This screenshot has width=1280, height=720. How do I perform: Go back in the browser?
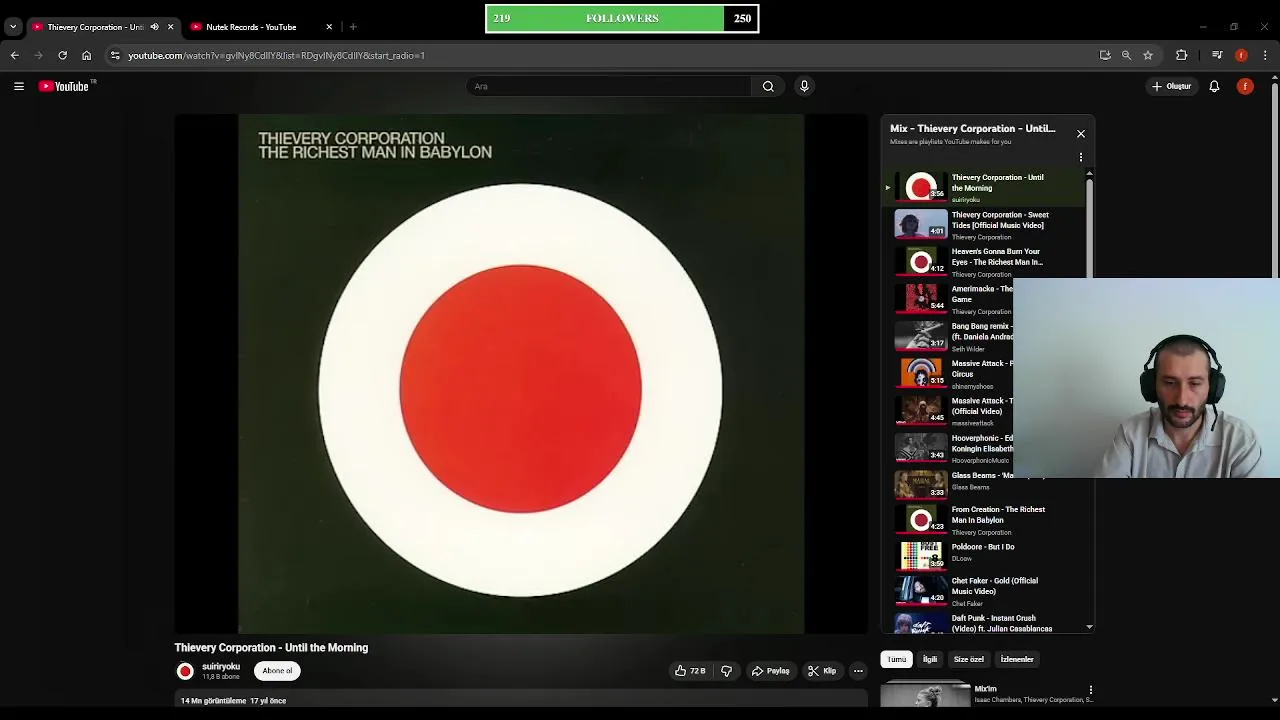pos(15,55)
